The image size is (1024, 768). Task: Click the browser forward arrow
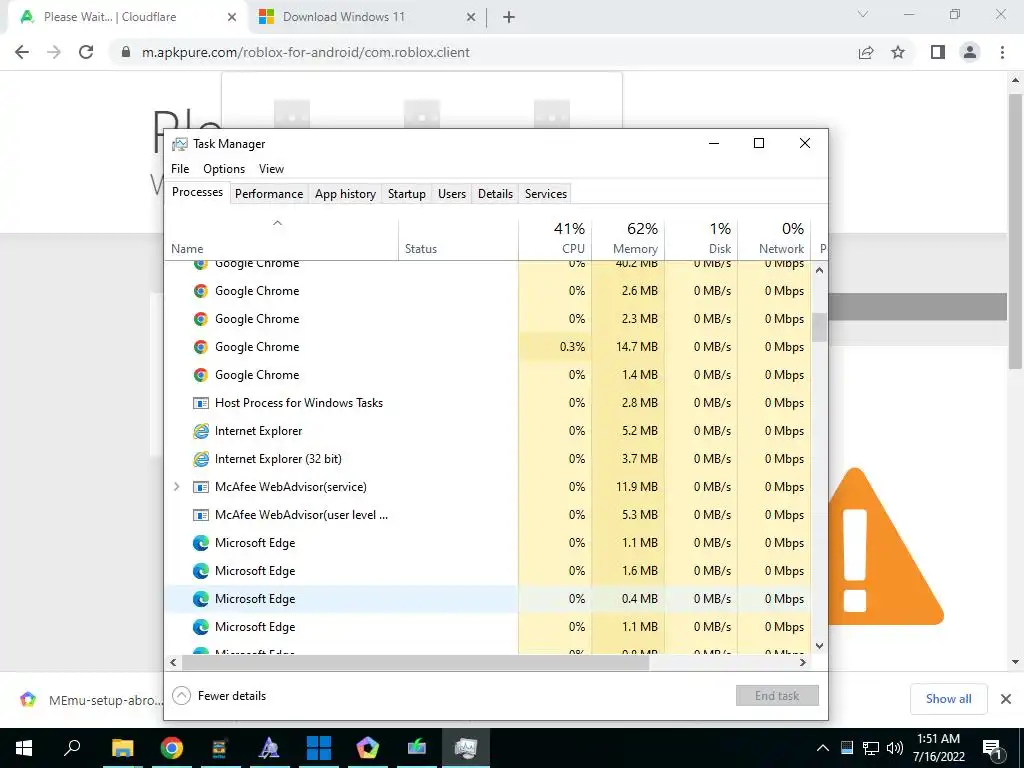(x=54, y=52)
